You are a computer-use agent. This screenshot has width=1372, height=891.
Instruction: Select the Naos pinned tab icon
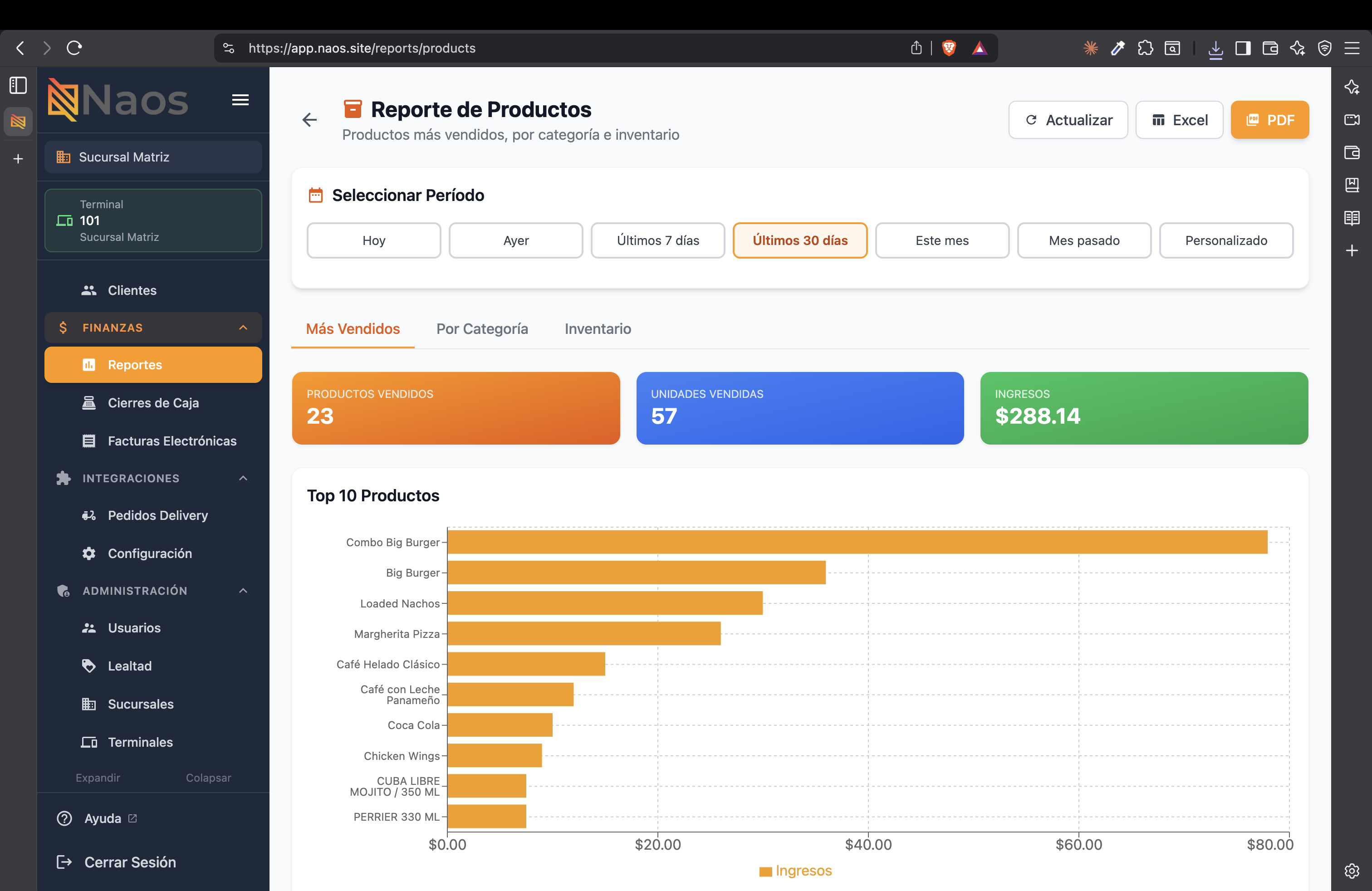point(19,122)
